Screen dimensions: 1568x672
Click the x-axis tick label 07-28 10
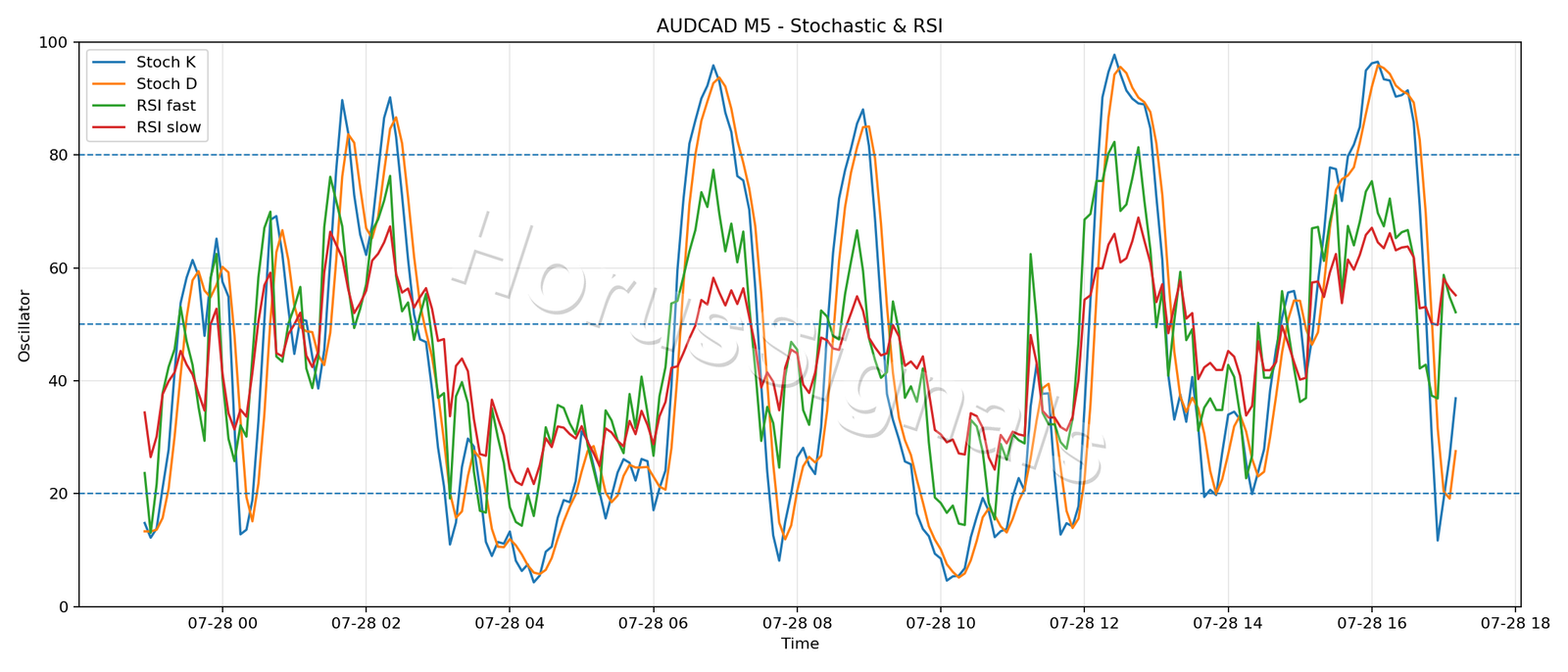941,623
